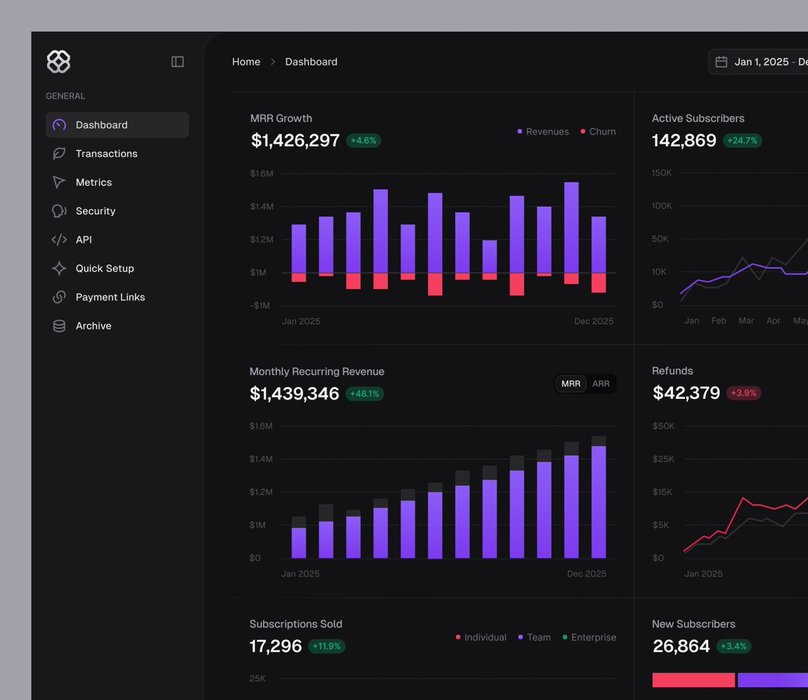
Task: Click the Quick Setup sparkle icon
Action: [59, 269]
